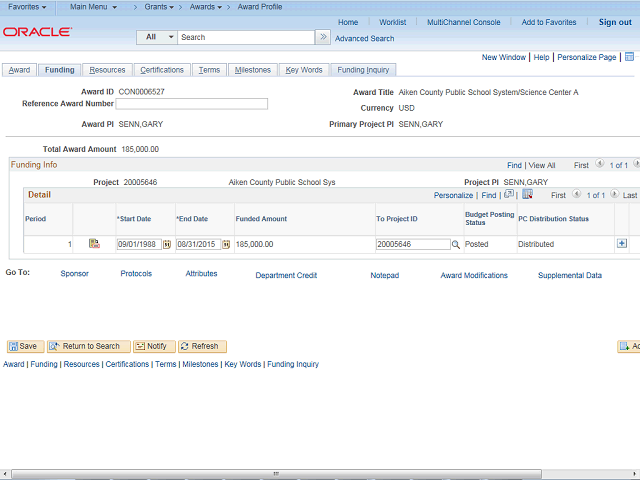Show previous Detail row arrow
Image resolution: width=640 pixels, height=480 pixels.
pyautogui.click(x=576, y=194)
